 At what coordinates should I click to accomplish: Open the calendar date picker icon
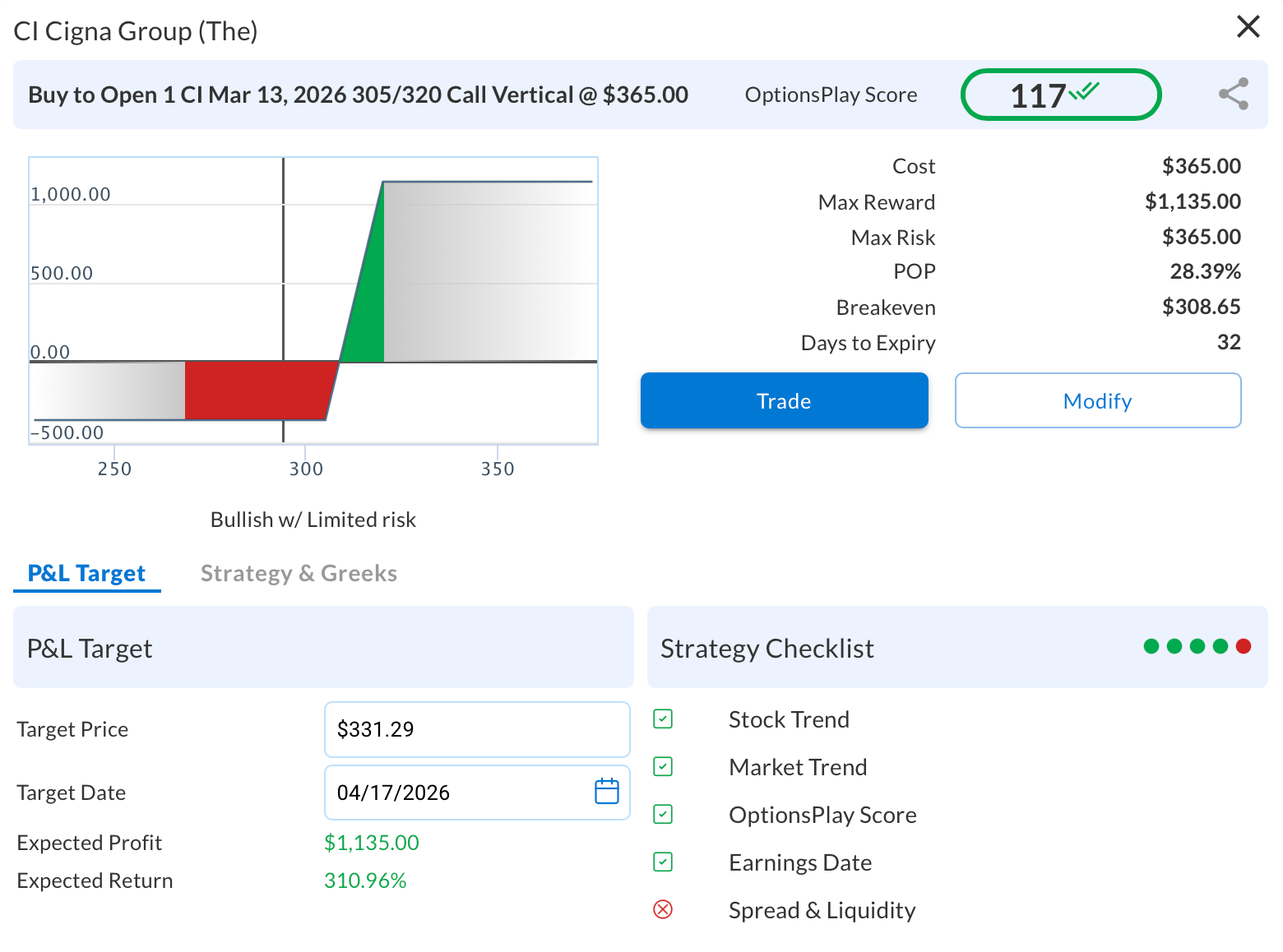click(x=606, y=792)
